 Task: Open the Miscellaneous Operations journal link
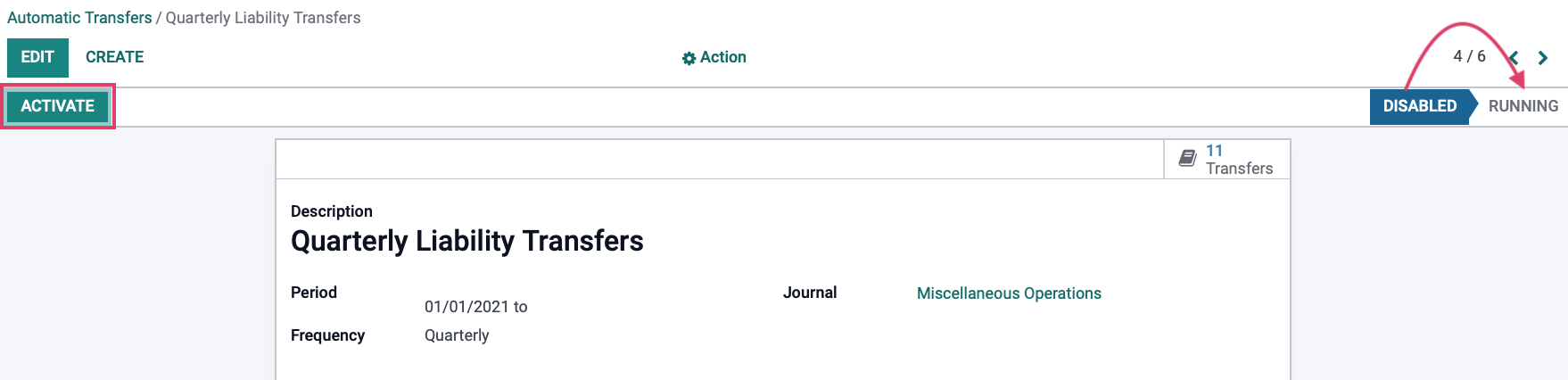point(1009,293)
